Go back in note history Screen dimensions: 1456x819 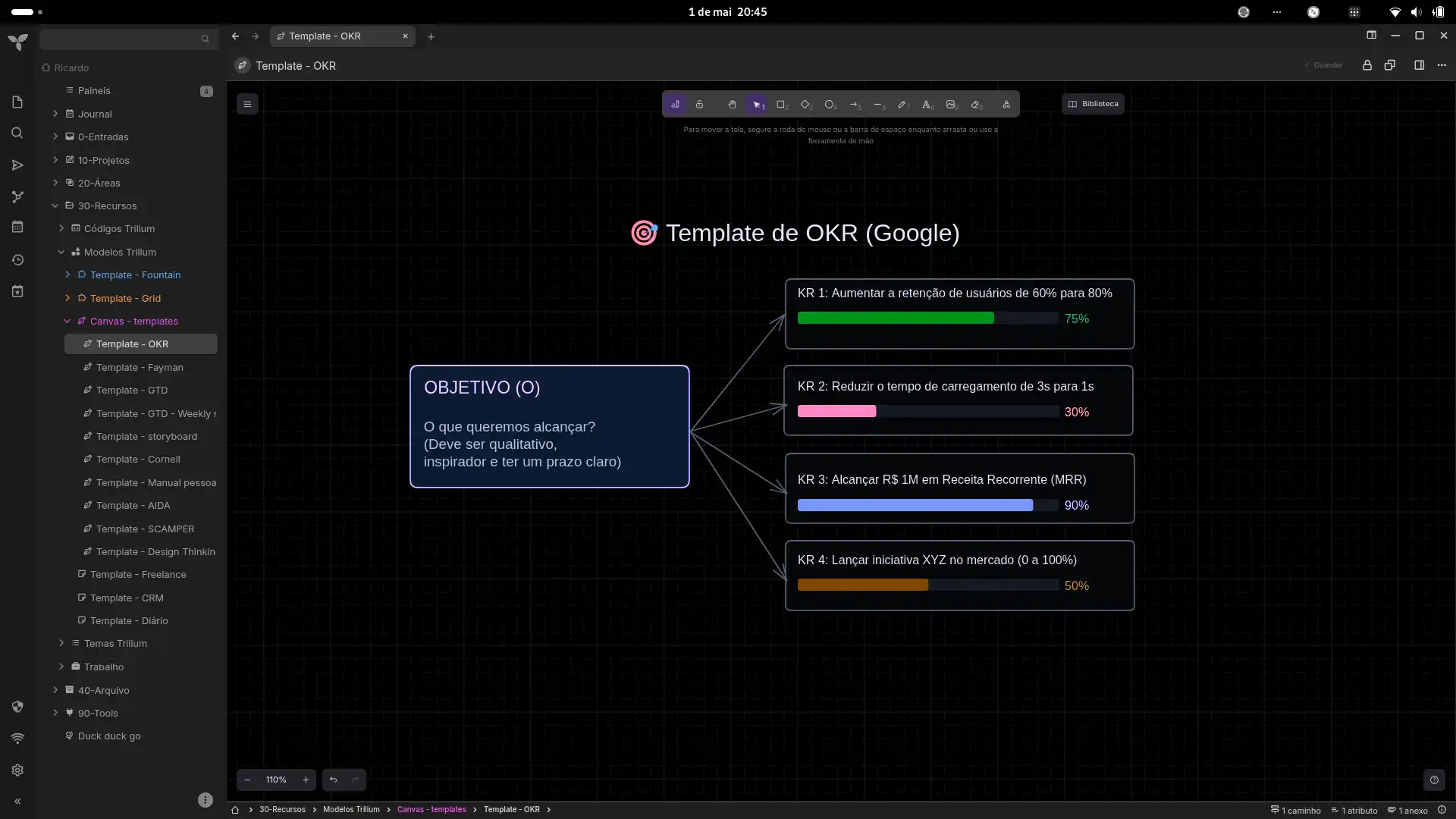[235, 36]
